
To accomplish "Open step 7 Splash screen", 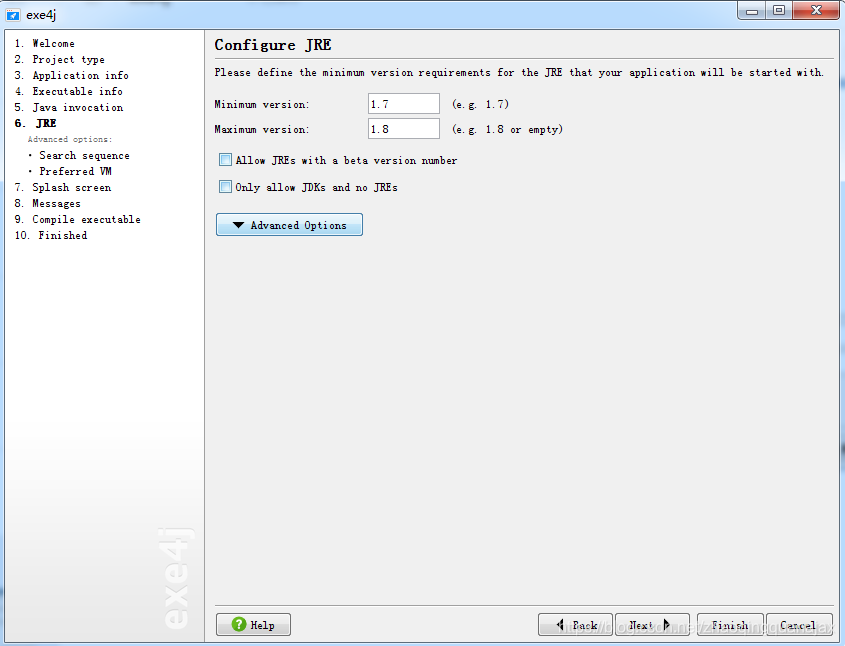I will pyautogui.click(x=63, y=187).
